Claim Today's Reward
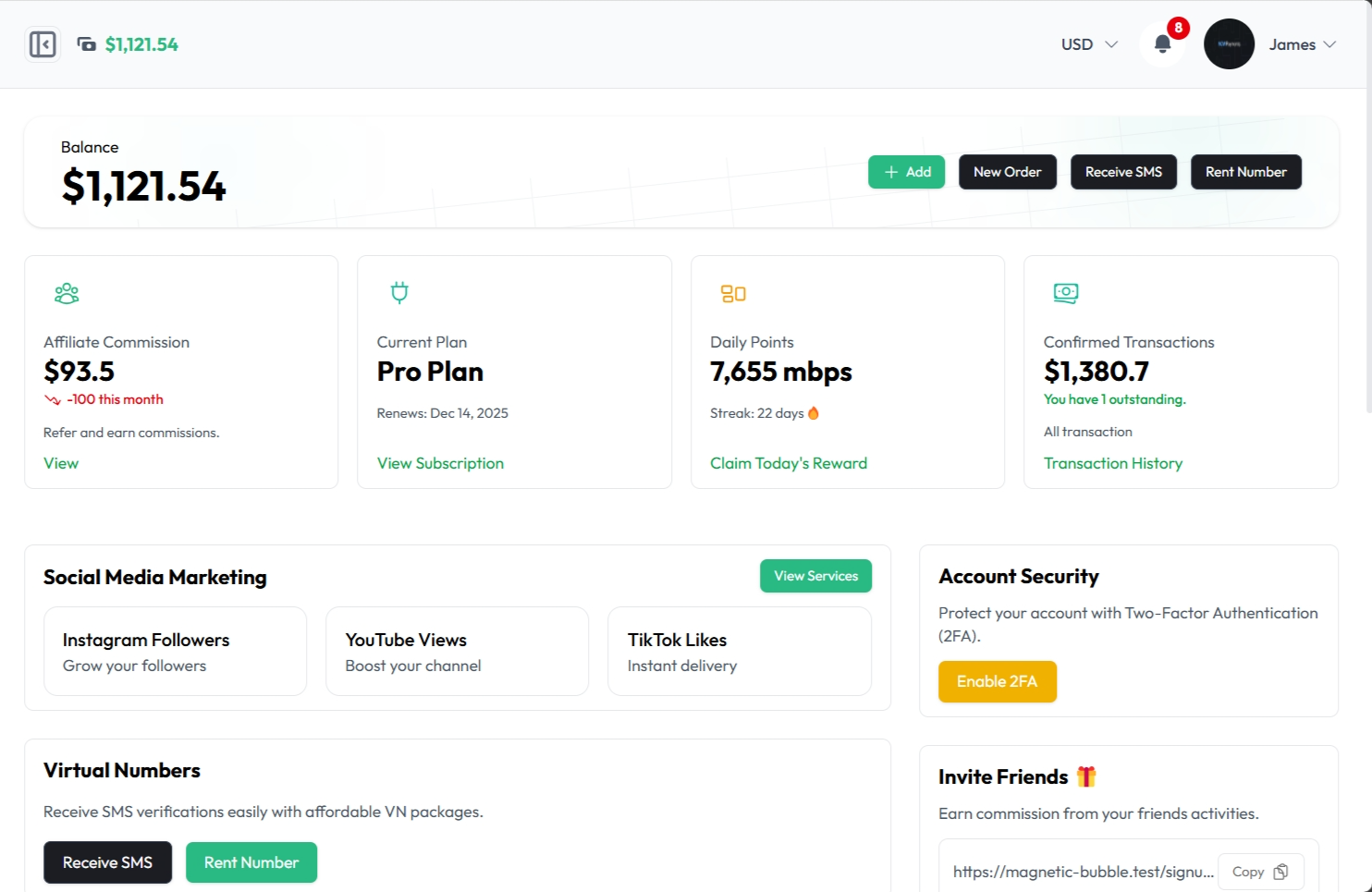 click(789, 462)
